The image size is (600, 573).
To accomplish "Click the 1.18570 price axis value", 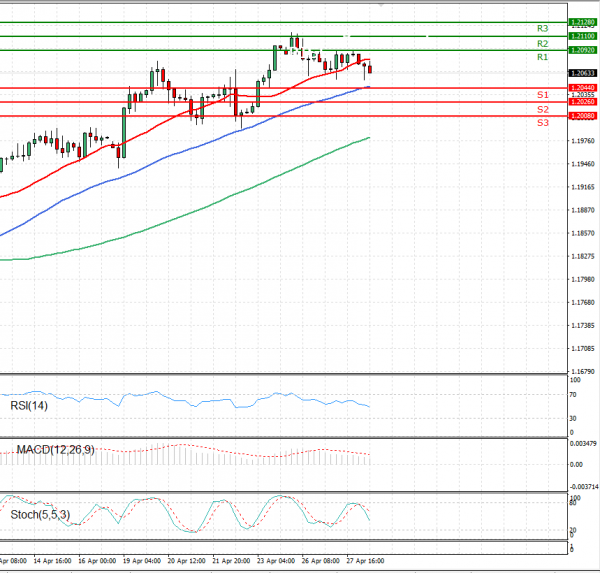I will coord(583,233).
